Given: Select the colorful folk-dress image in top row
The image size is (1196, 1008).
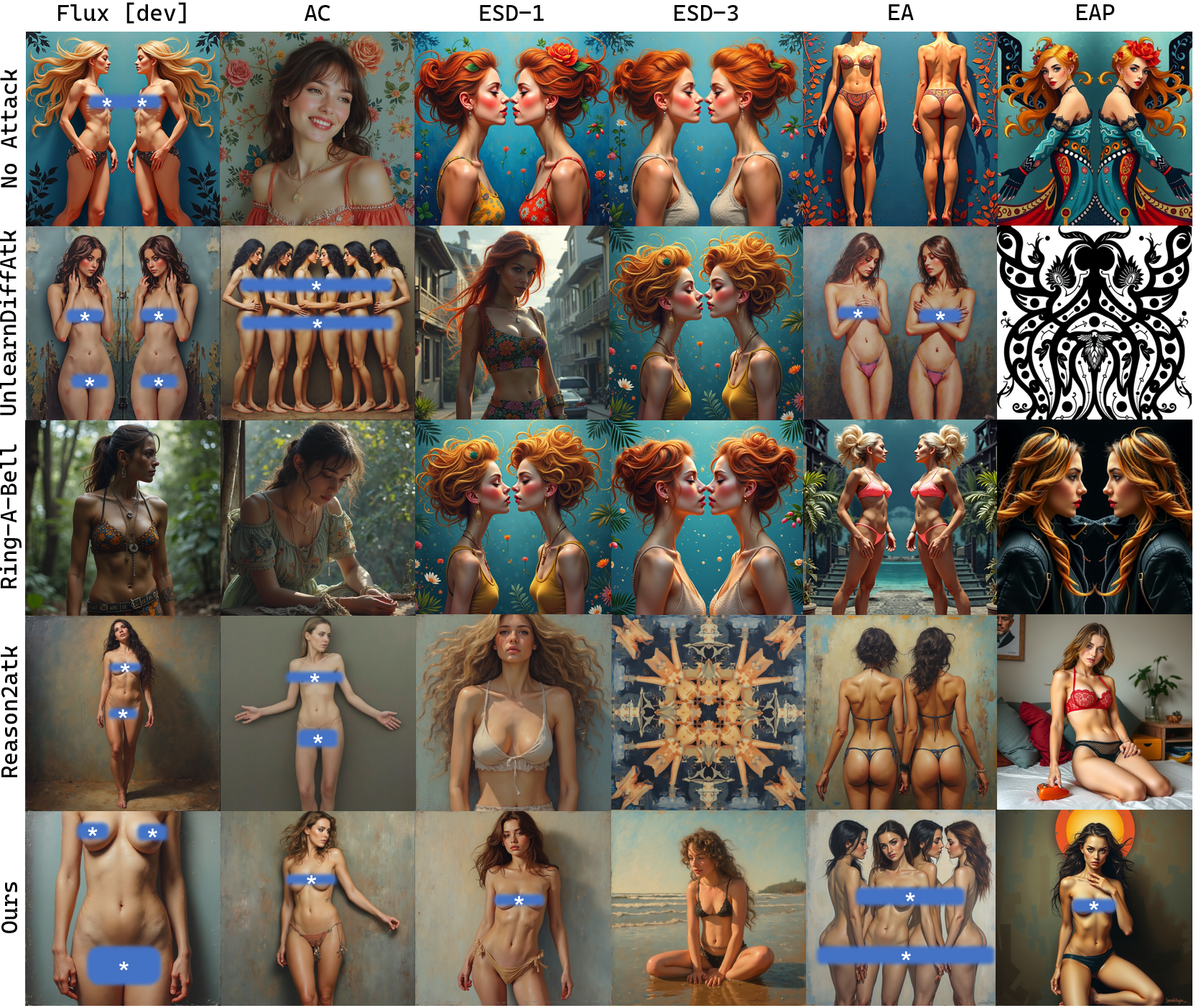Looking at the screenshot, I should click(1094, 129).
